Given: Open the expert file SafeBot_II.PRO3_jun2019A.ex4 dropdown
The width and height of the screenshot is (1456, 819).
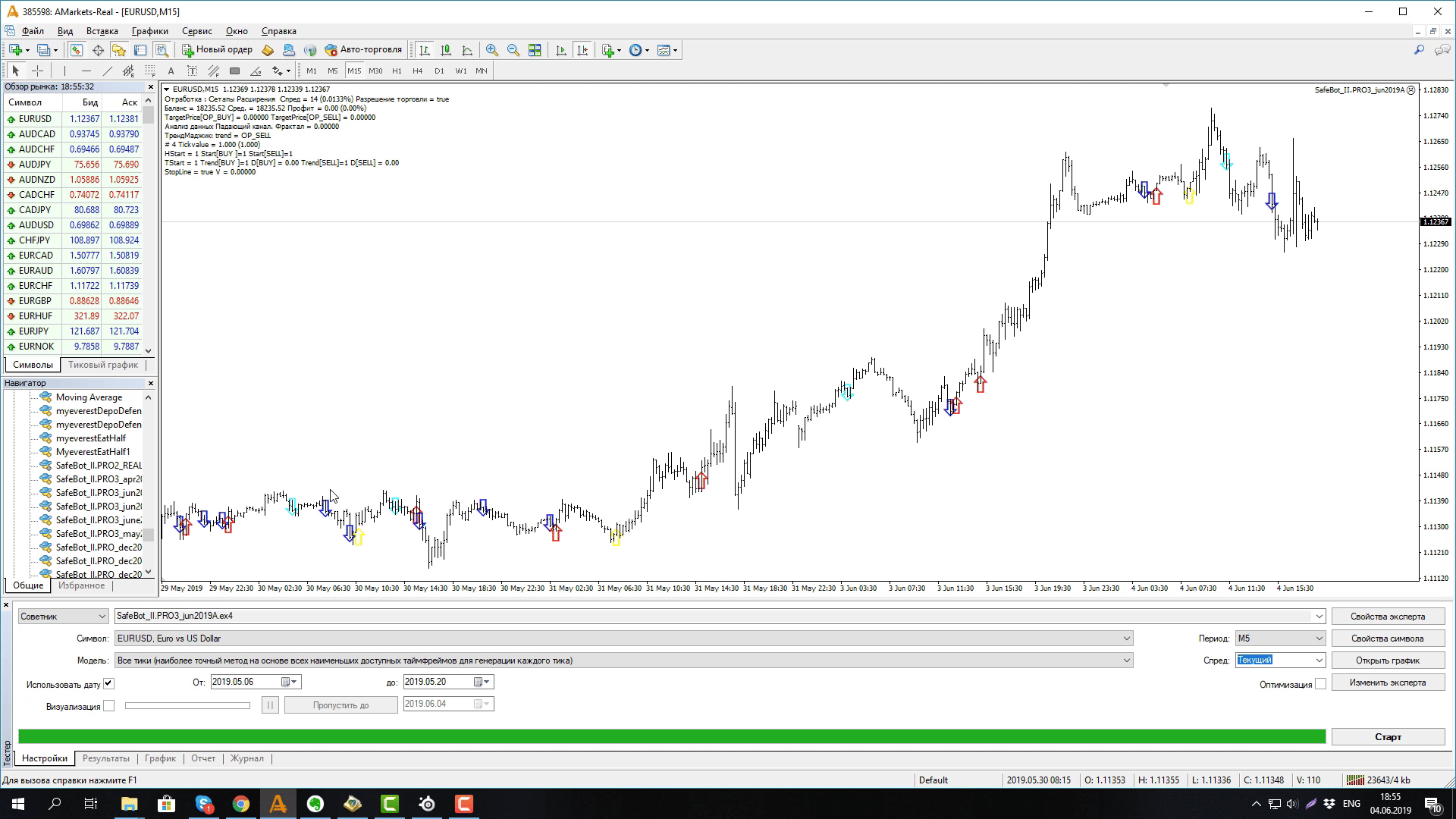Looking at the screenshot, I should [x=720, y=617].
